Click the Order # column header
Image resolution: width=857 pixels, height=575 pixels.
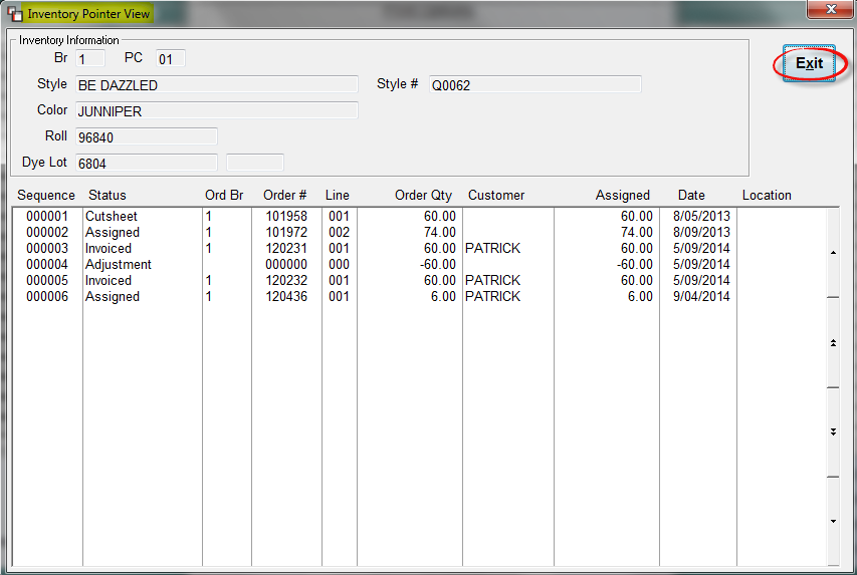coord(285,195)
